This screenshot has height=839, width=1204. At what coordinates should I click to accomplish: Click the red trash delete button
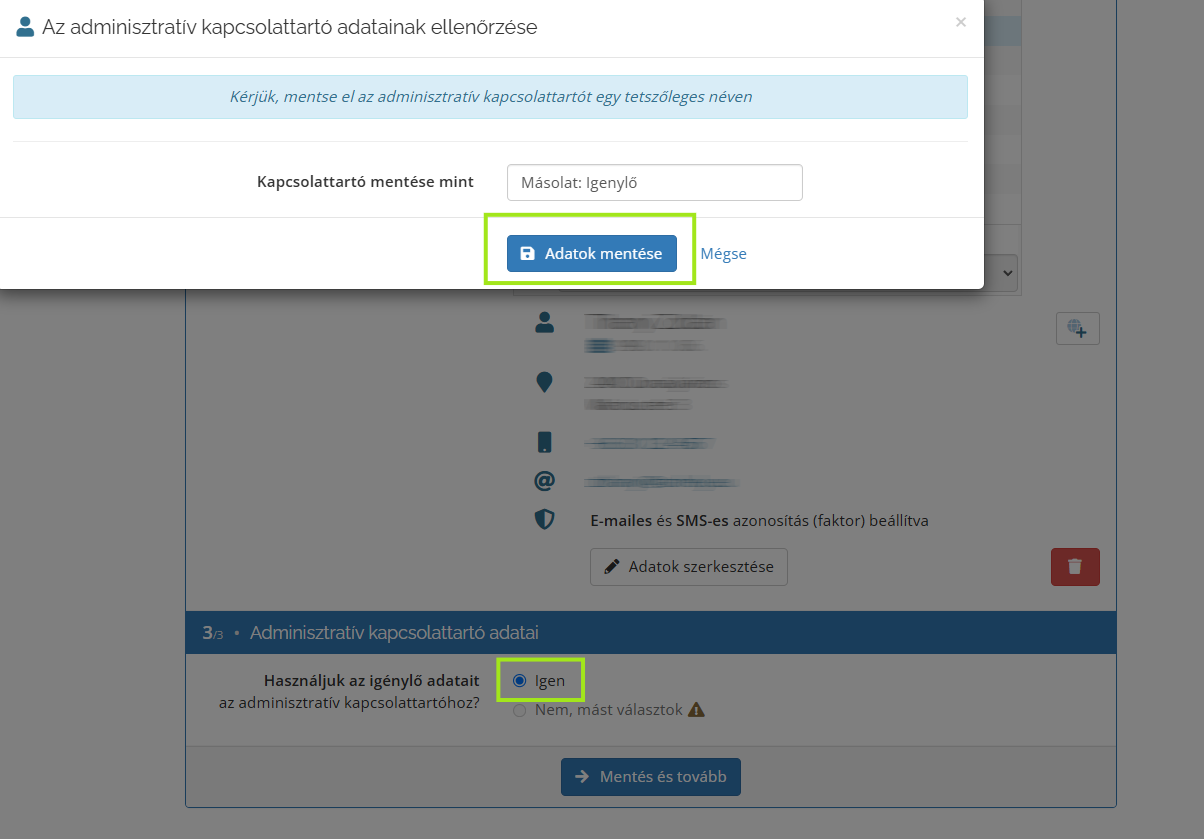(1075, 567)
